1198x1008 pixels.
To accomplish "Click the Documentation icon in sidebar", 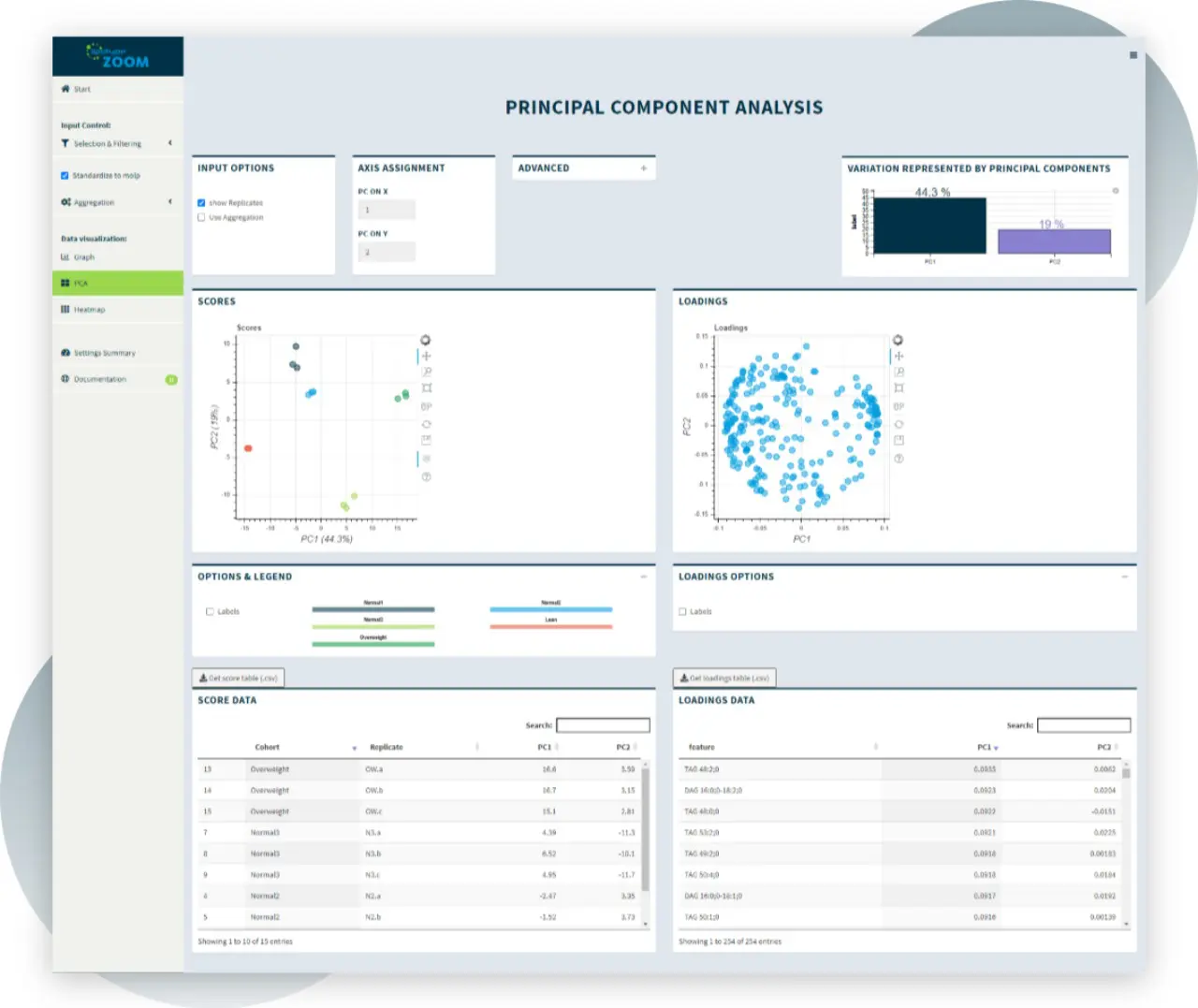I will [66, 379].
